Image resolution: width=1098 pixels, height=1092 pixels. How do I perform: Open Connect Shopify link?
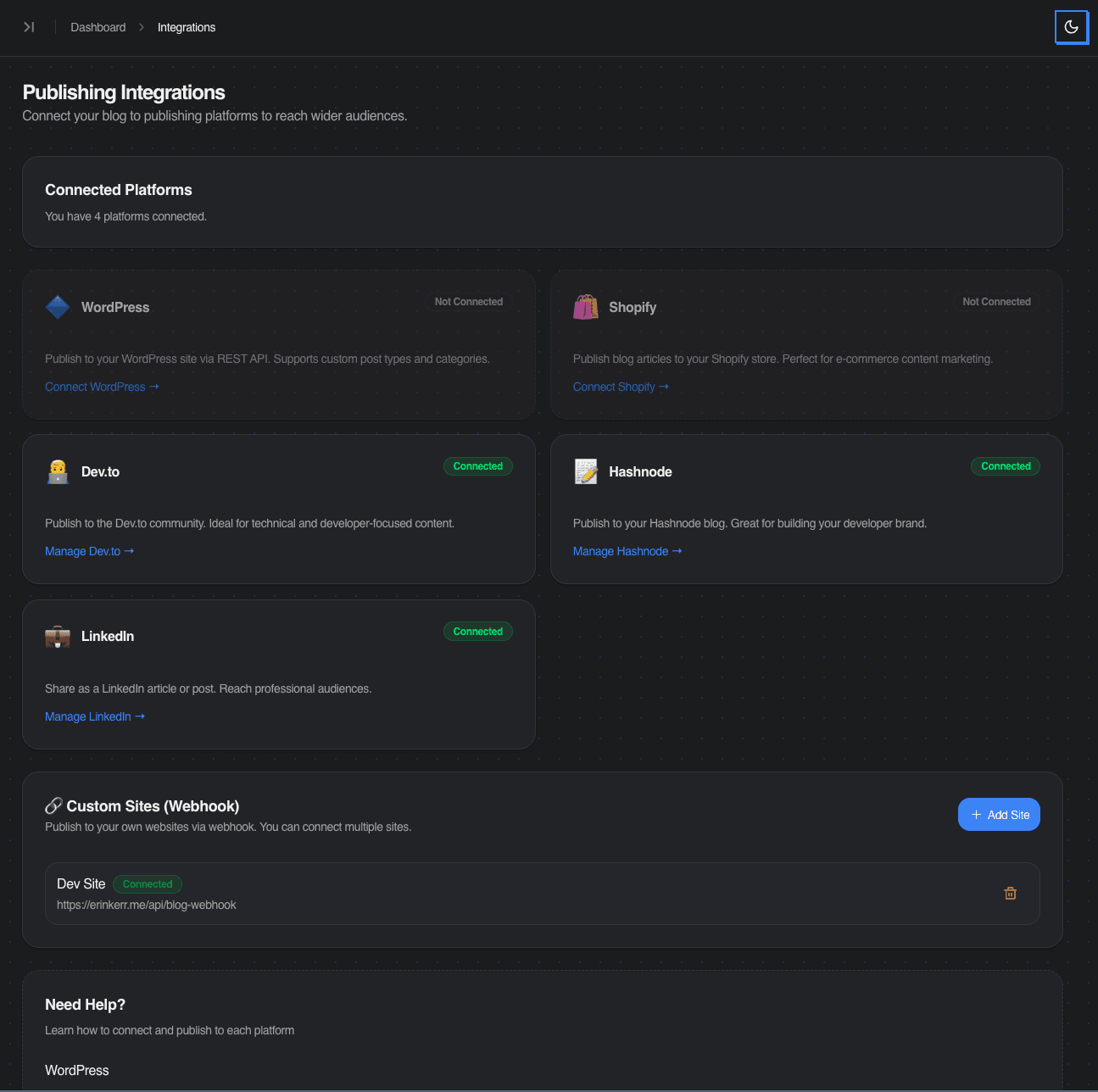[621, 387]
